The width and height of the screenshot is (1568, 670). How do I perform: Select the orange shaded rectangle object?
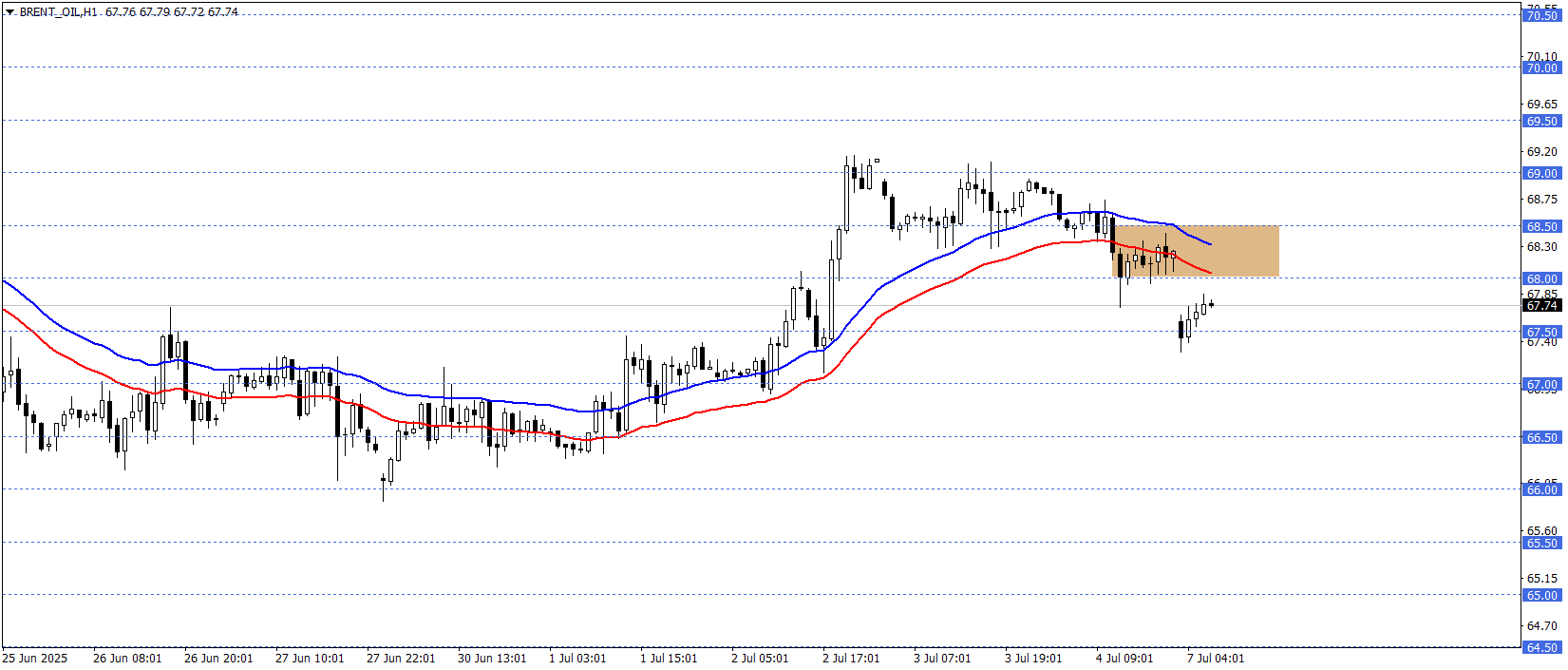pos(1196,251)
